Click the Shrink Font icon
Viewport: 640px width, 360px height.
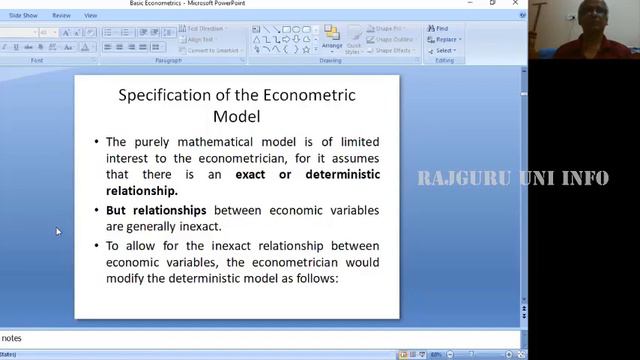click(x=77, y=33)
